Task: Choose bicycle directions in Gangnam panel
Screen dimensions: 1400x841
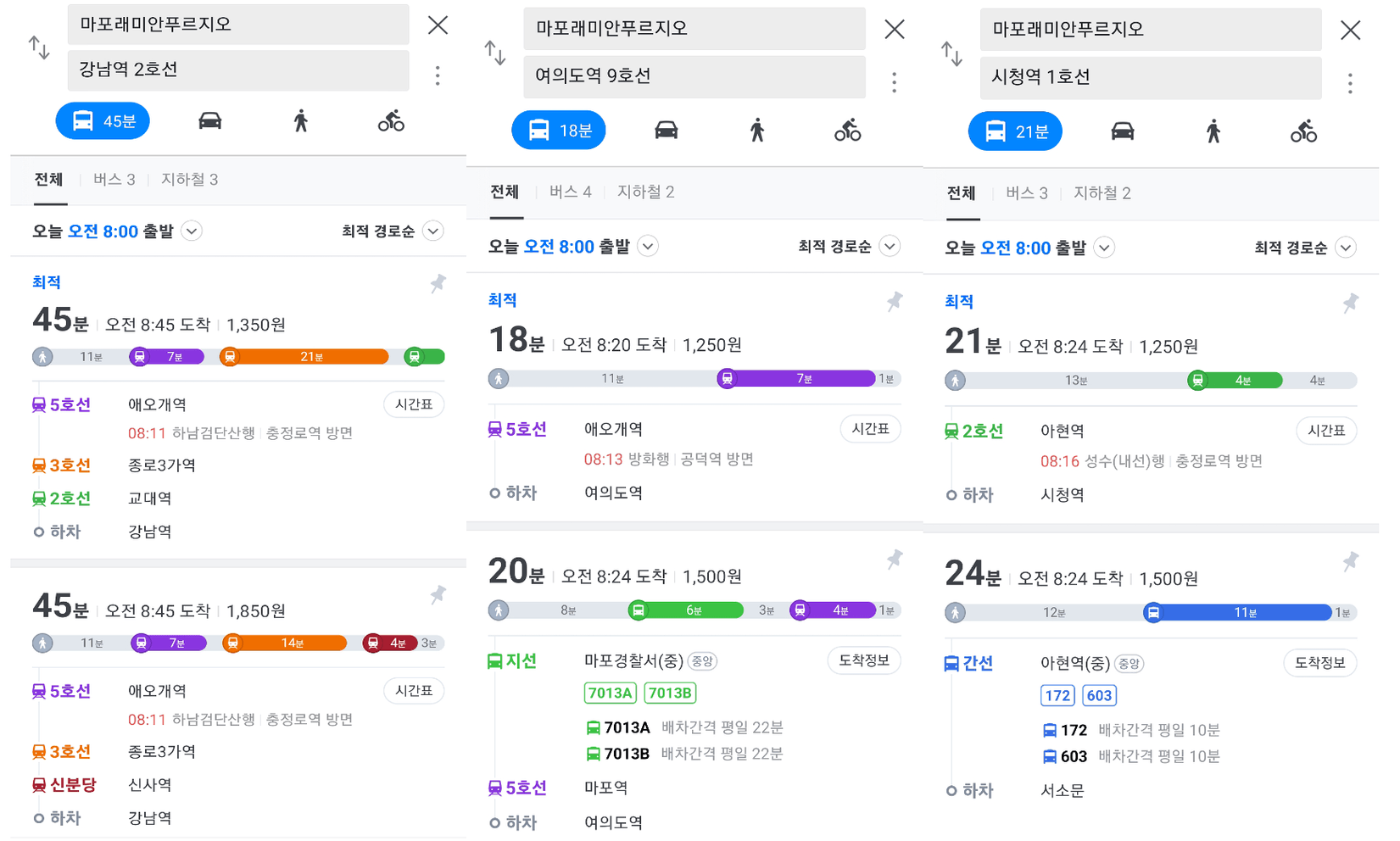Action: [391, 121]
